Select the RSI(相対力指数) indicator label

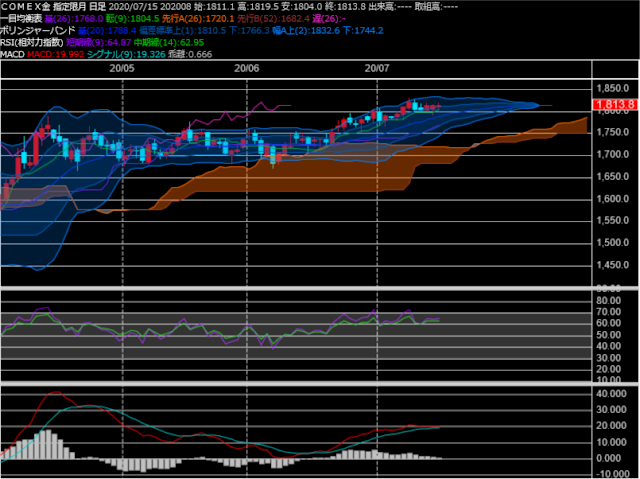[32, 42]
